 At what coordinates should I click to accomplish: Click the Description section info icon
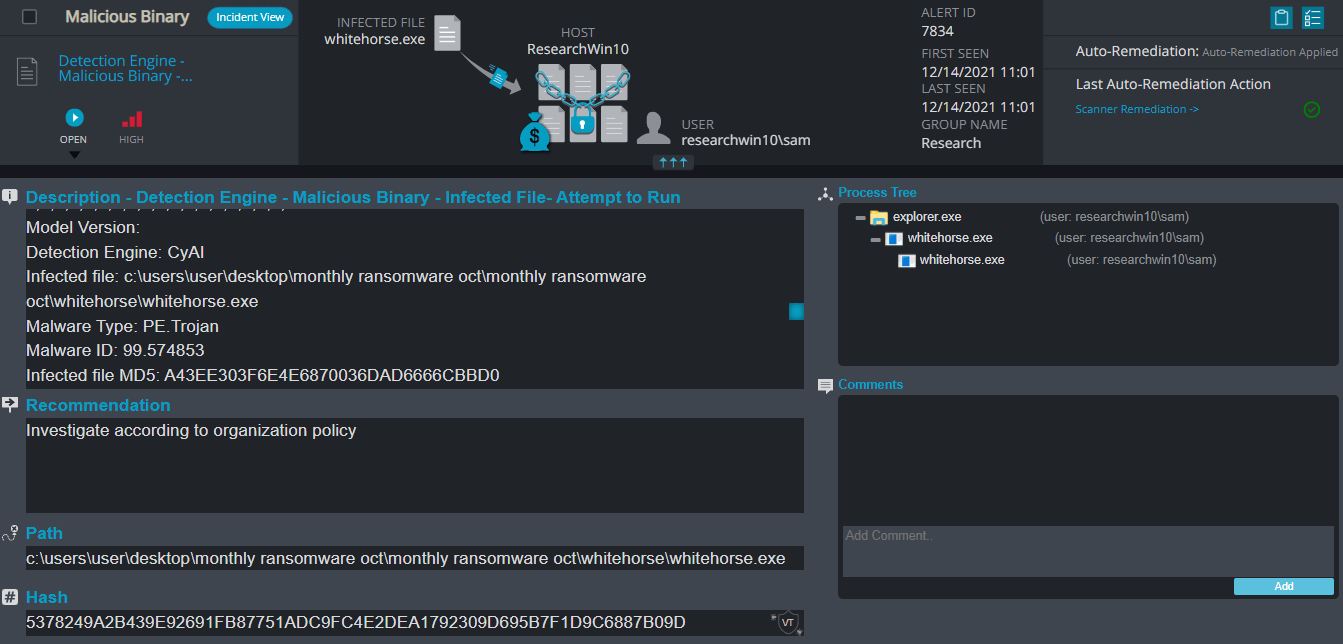click(10, 197)
